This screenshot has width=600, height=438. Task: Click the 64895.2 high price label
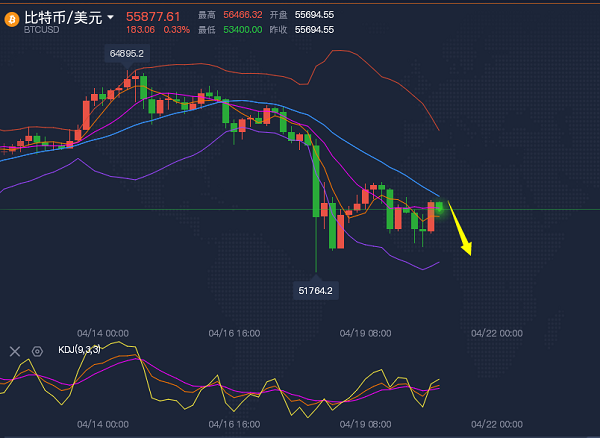(x=126, y=53)
